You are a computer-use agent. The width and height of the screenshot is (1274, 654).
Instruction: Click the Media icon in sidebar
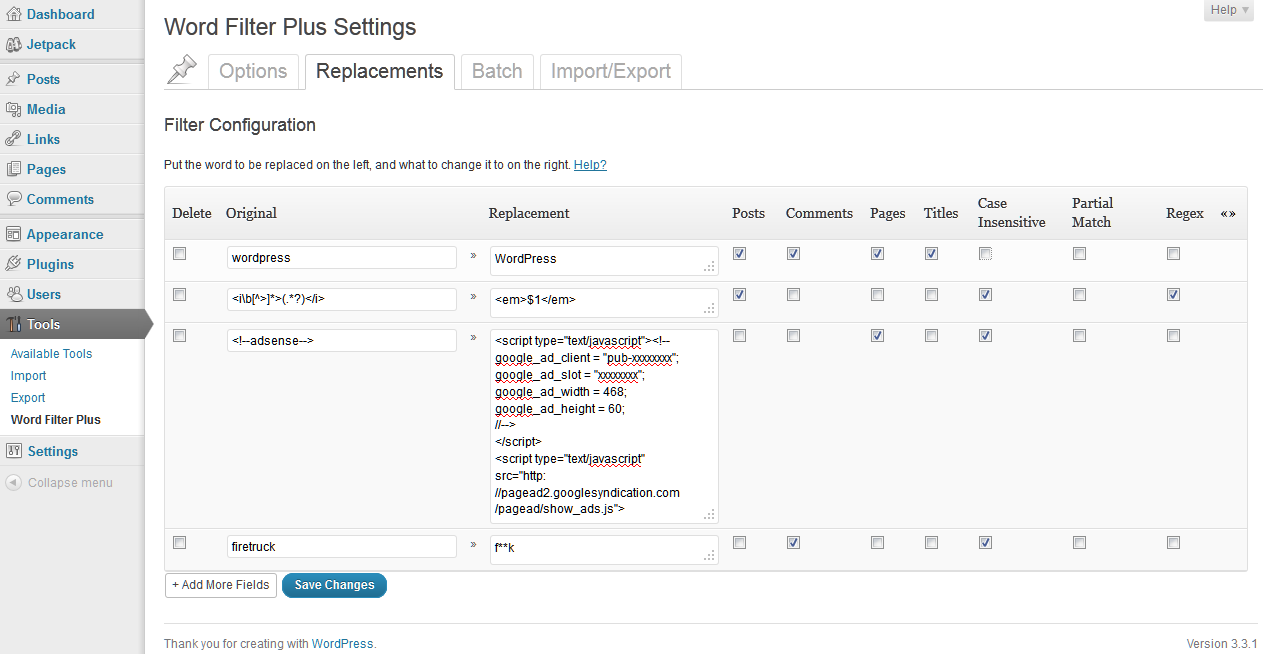pos(14,109)
